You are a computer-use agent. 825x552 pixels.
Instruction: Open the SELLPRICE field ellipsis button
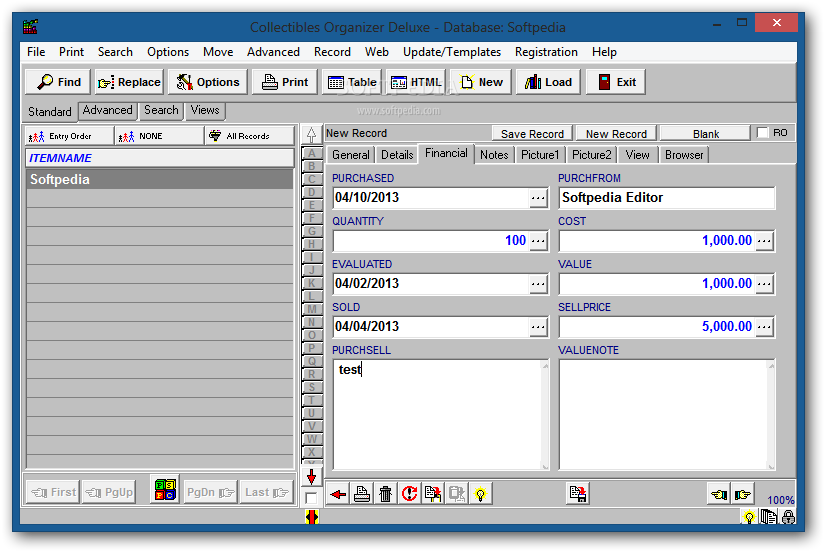click(x=764, y=327)
